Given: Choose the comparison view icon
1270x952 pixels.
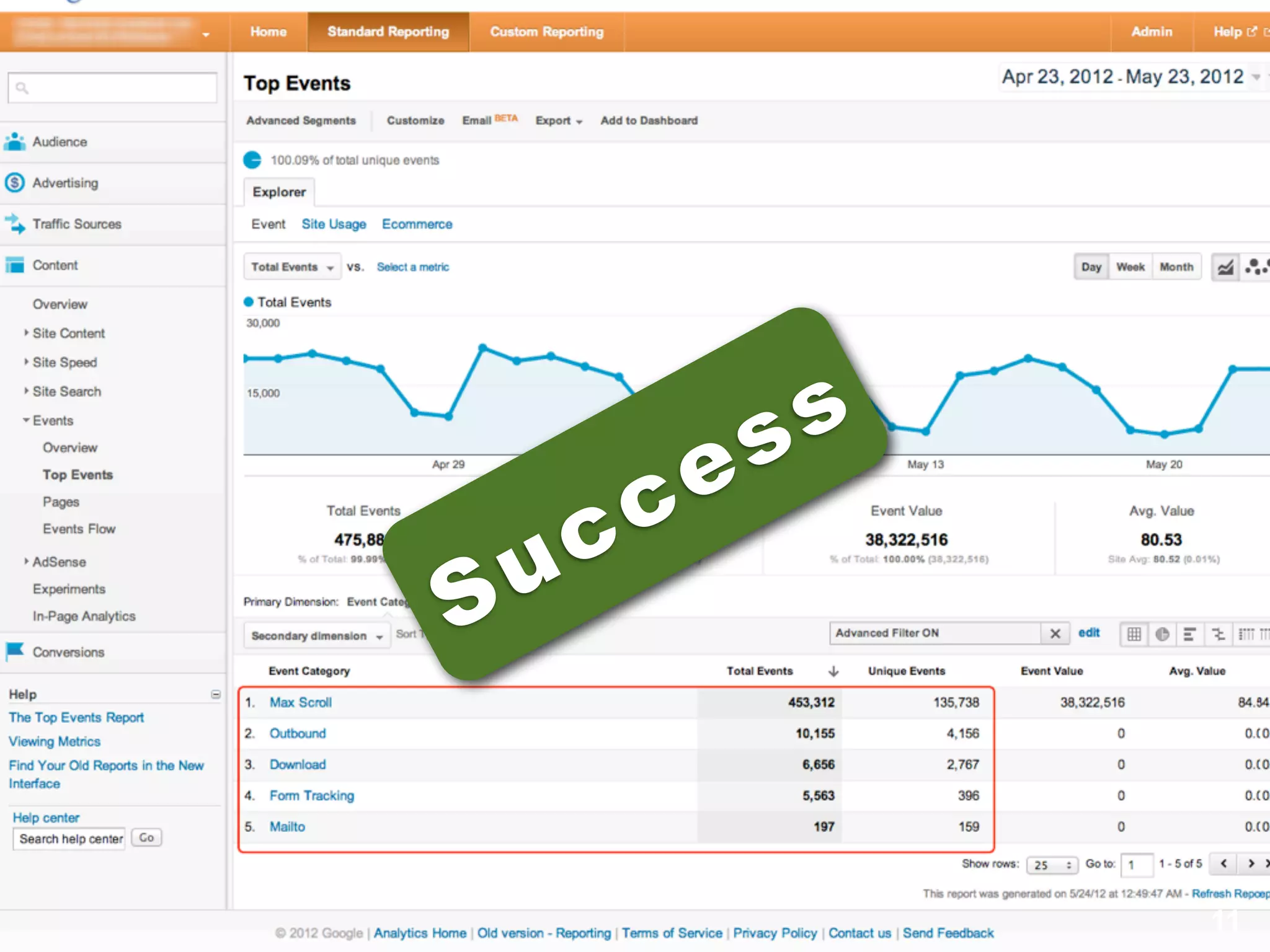Looking at the screenshot, I should coord(1218,634).
